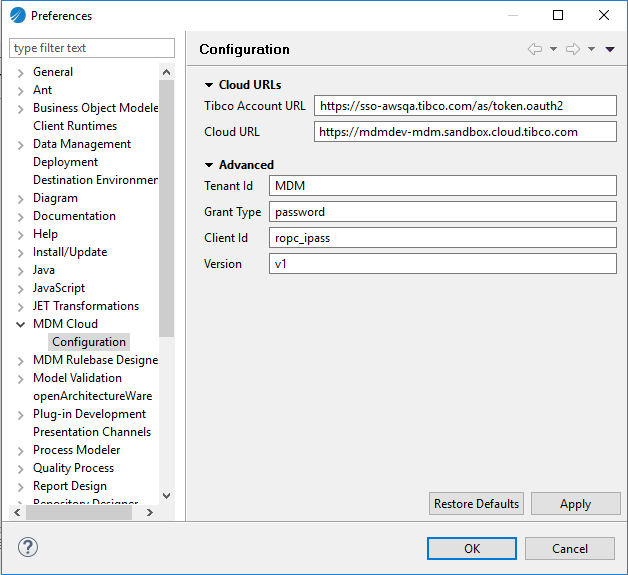Open the Configuration page view menu triangle

click(610, 49)
